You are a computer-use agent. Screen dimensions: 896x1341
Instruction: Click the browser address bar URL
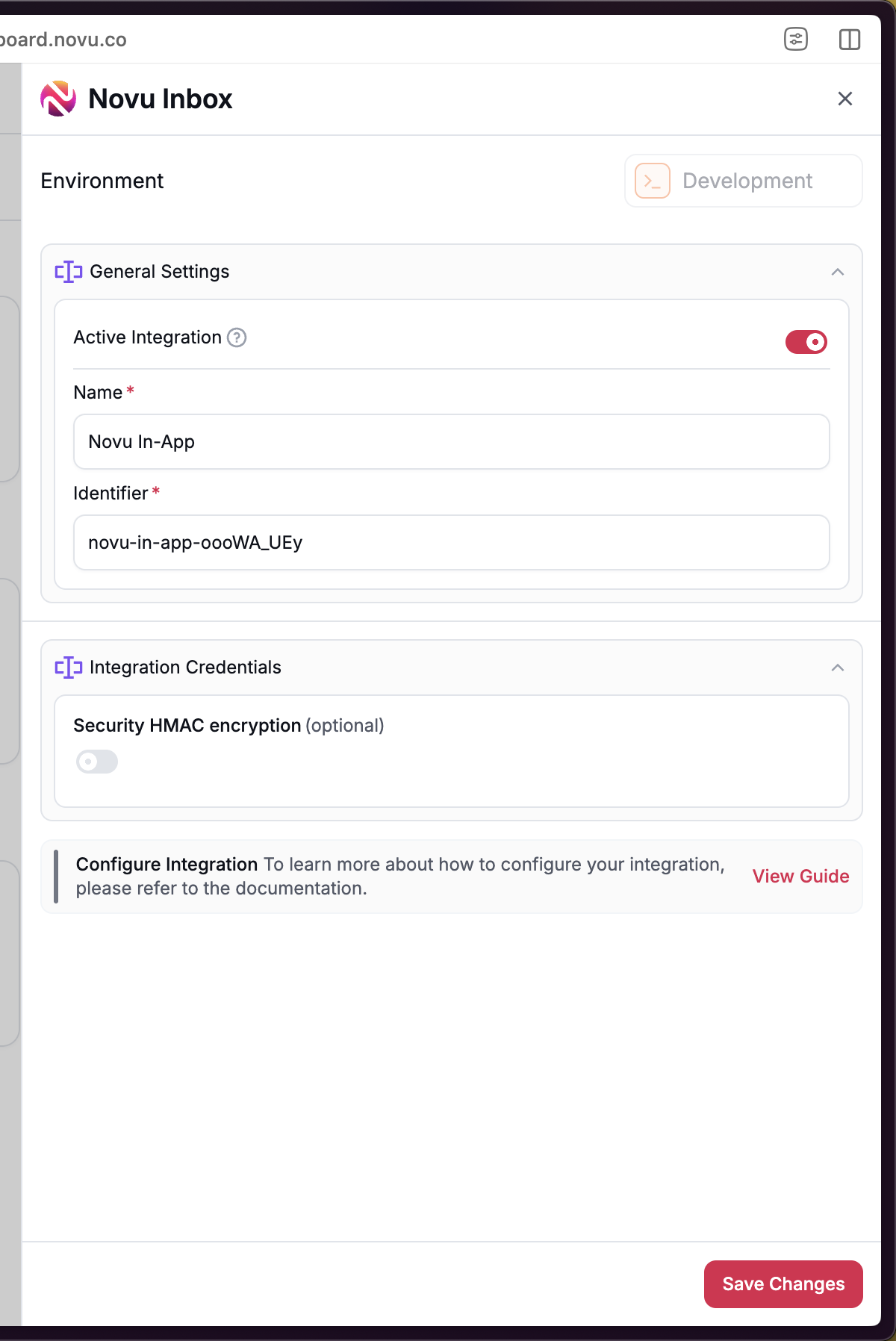63,40
